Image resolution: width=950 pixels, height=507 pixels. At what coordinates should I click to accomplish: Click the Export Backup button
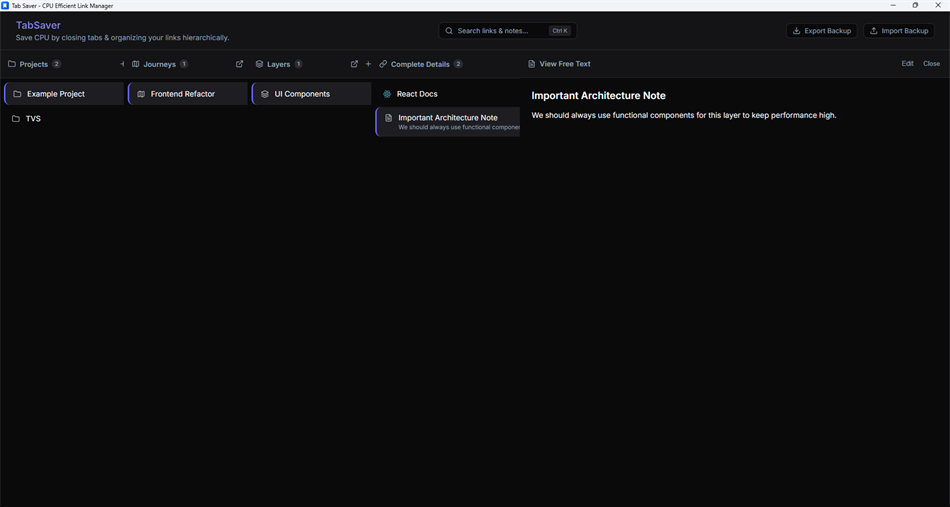pos(822,30)
